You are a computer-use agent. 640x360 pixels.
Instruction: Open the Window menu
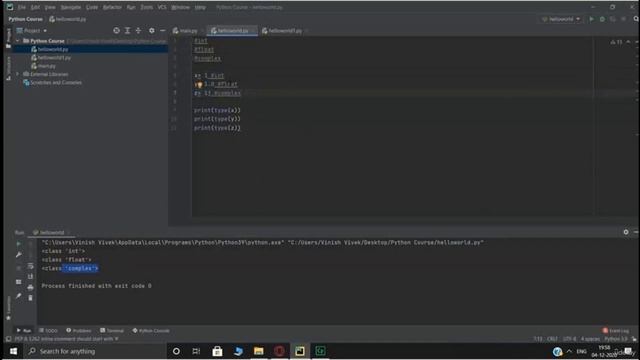[180, 7]
